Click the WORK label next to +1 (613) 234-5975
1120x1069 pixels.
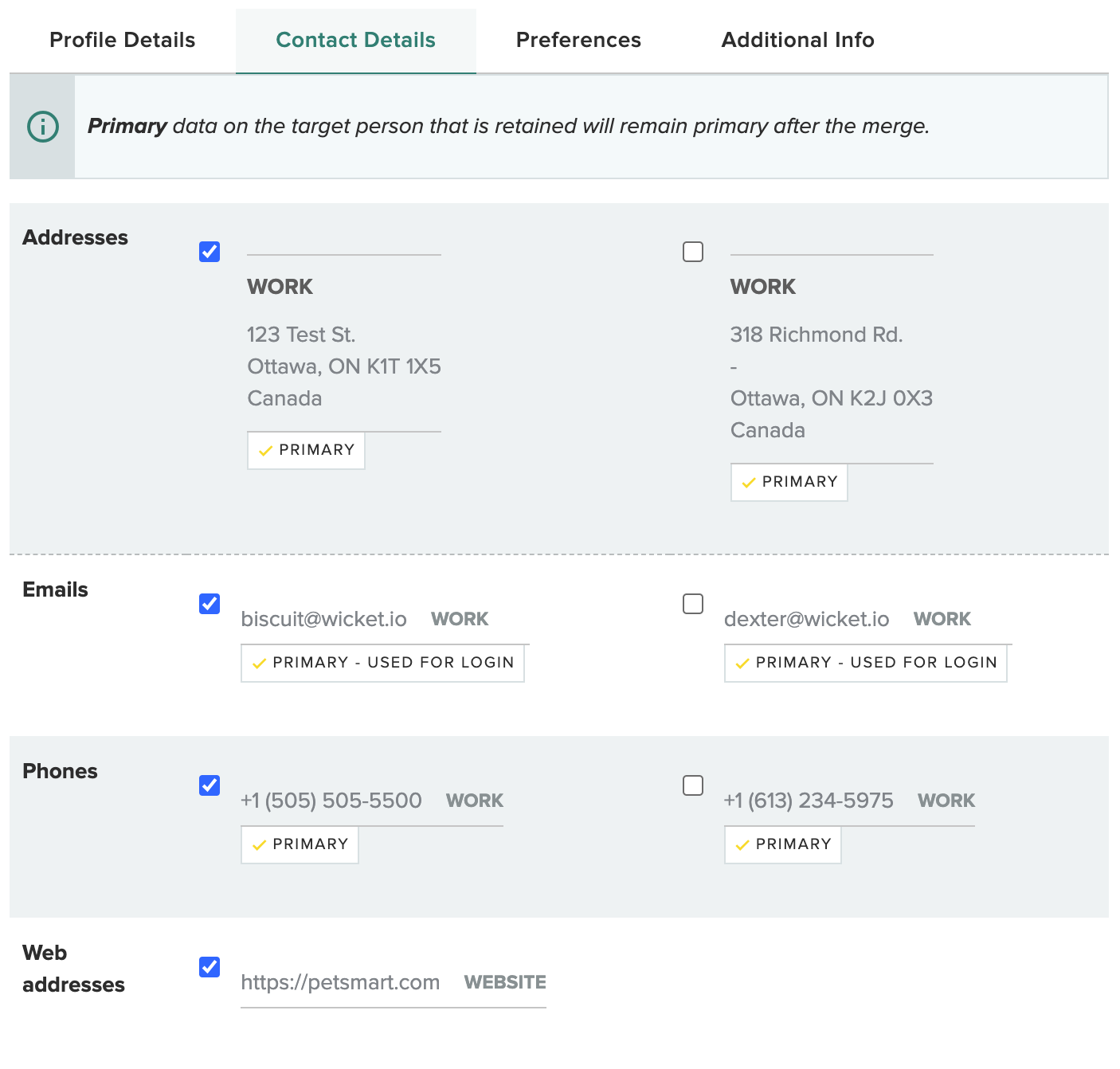click(x=946, y=801)
